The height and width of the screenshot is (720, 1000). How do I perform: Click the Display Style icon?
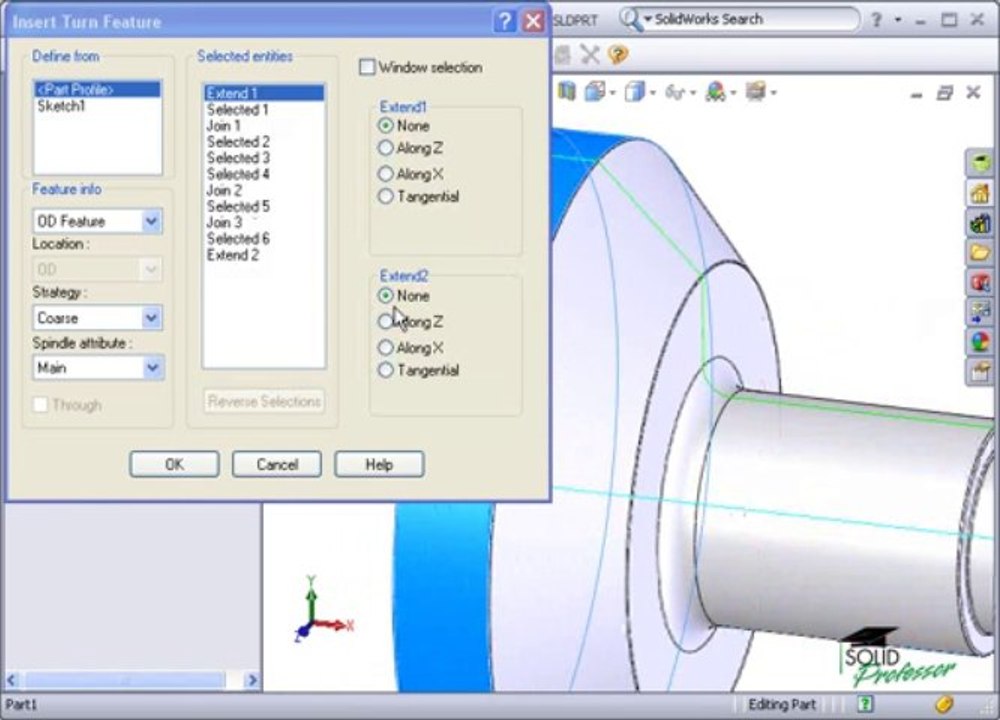pyautogui.click(x=635, y=92)
